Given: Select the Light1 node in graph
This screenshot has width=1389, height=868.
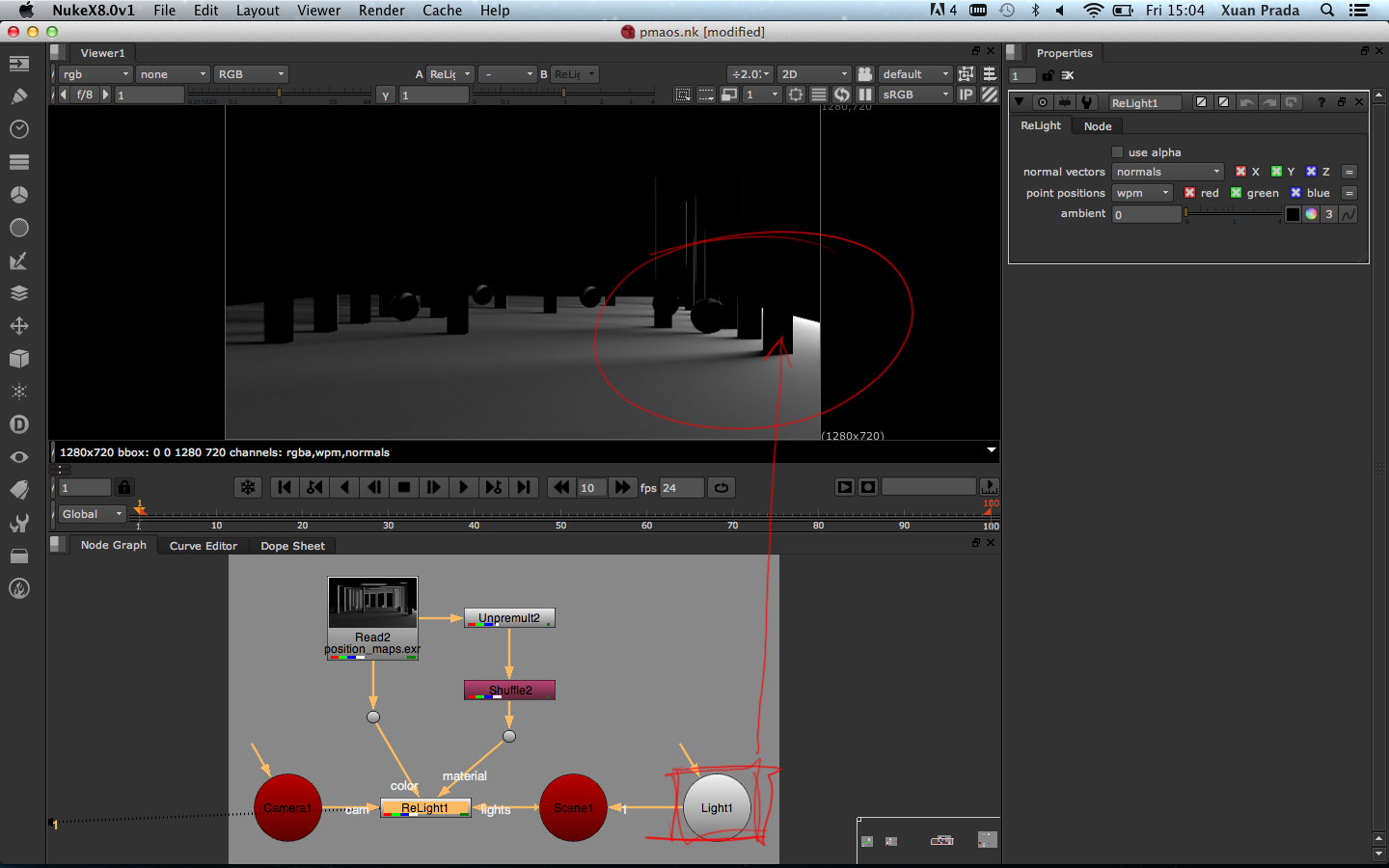Looking at the screenshot, I should (717, 808).
